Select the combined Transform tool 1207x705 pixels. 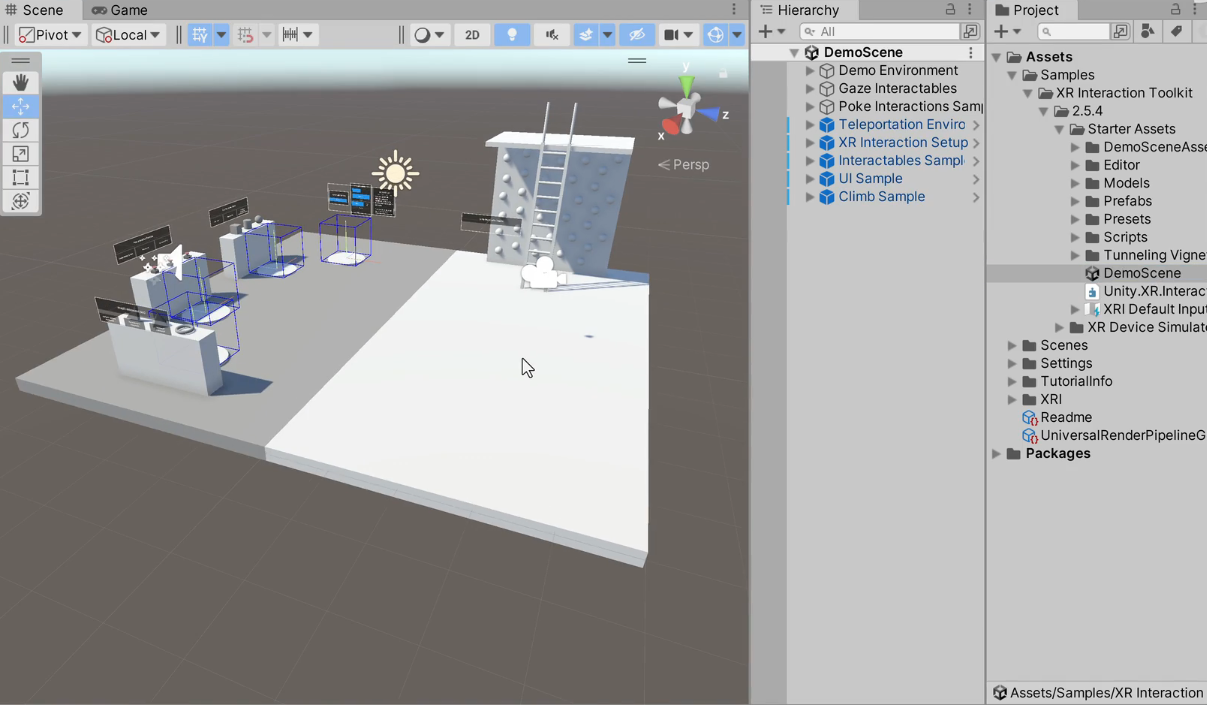click(21, 201)
